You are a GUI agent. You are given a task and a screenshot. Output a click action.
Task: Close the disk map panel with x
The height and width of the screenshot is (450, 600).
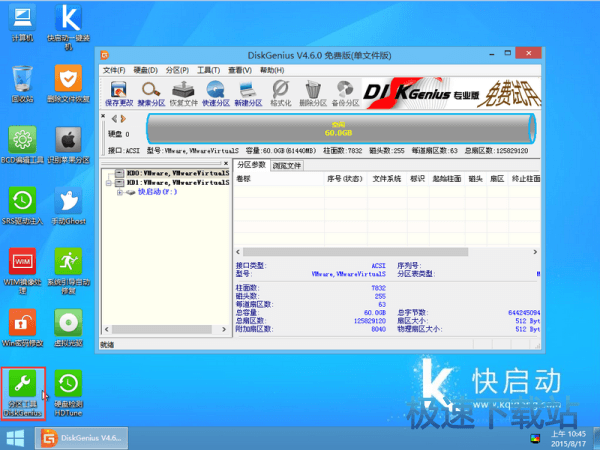103,116
